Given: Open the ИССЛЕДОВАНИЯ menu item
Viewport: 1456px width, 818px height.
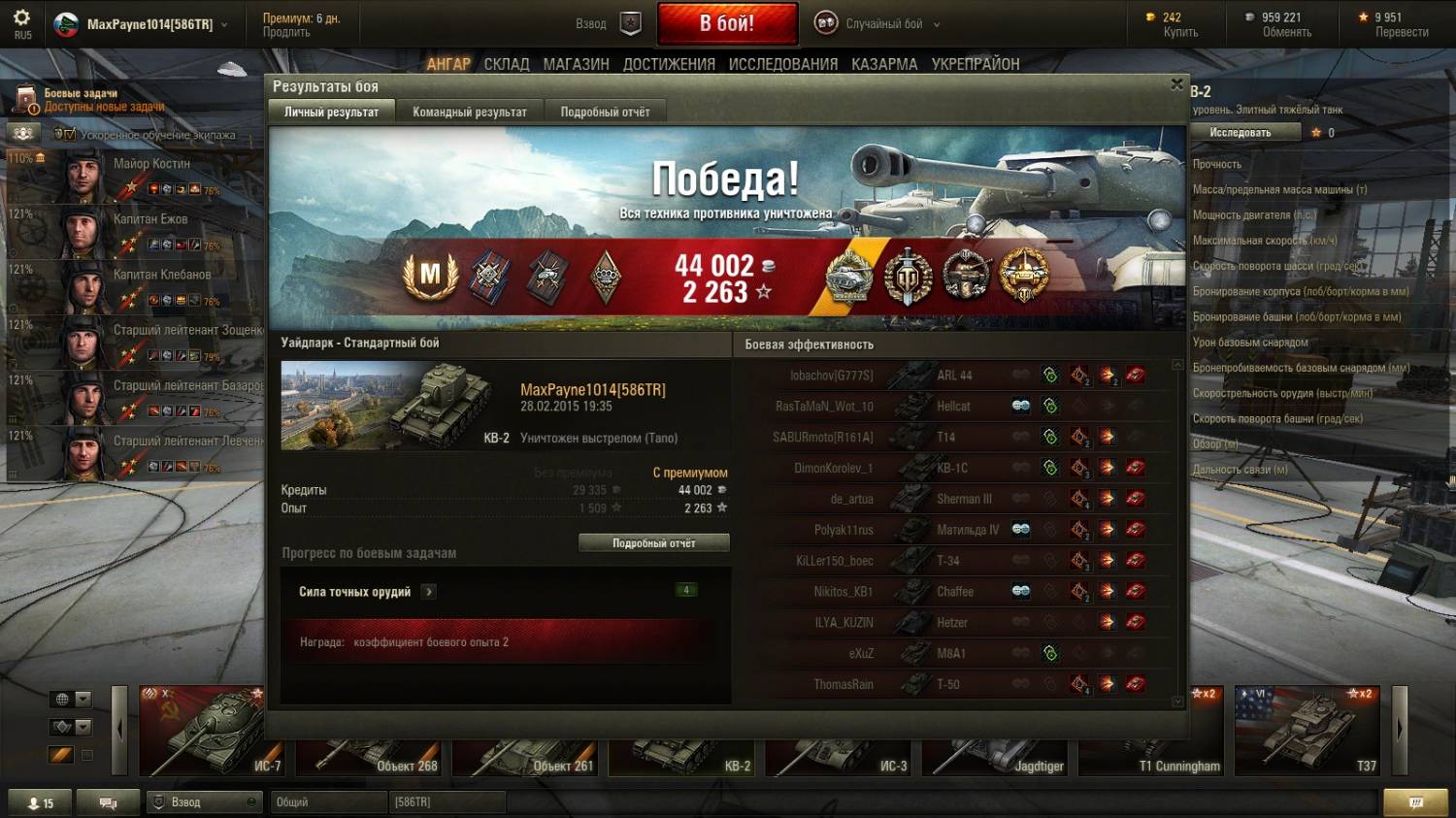Looking at the screenshot, I should point(783,64).
